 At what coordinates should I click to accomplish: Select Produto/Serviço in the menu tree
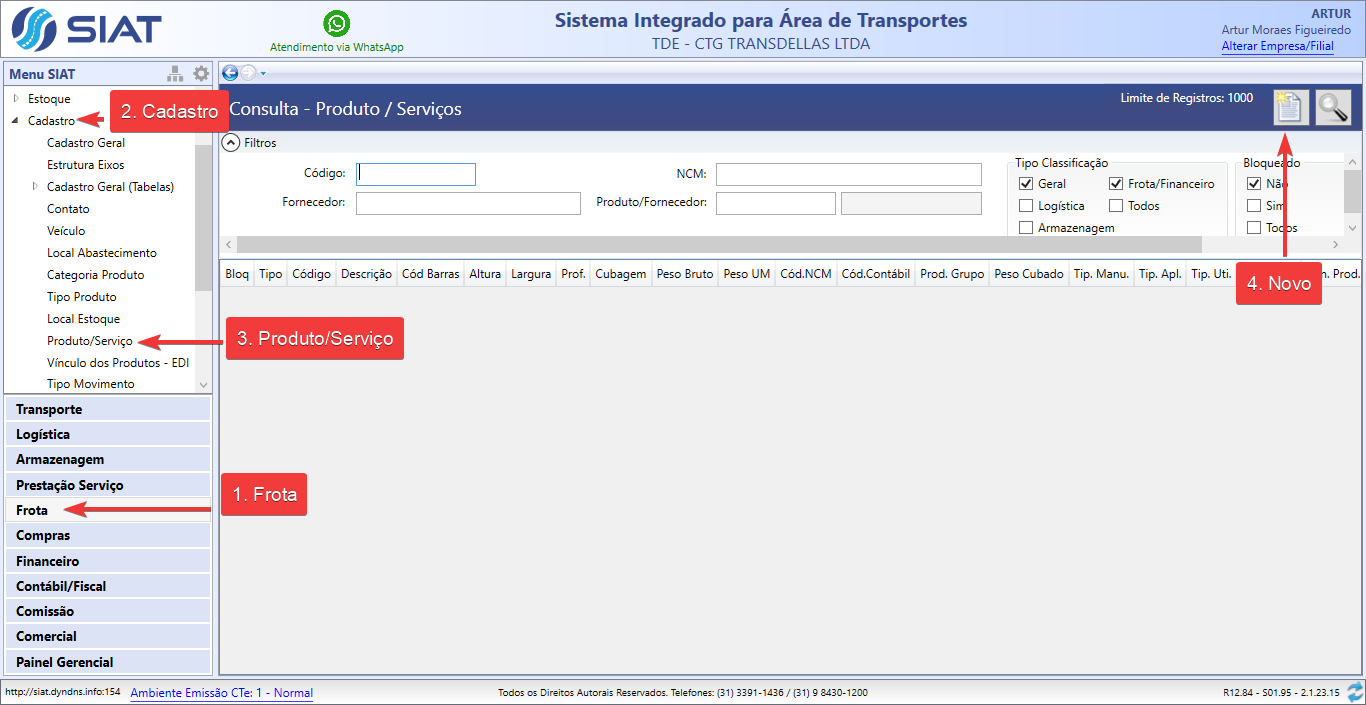pos(89,341)
